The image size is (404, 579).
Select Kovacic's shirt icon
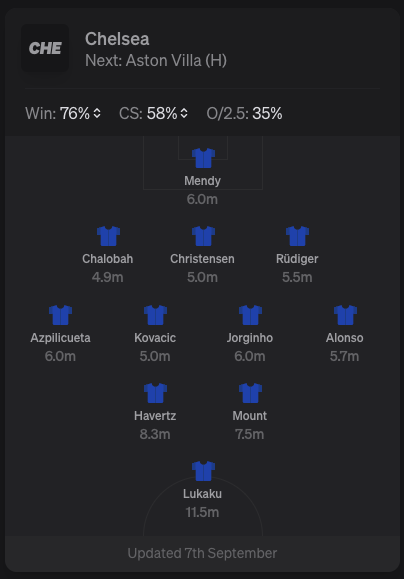[155, 315]
